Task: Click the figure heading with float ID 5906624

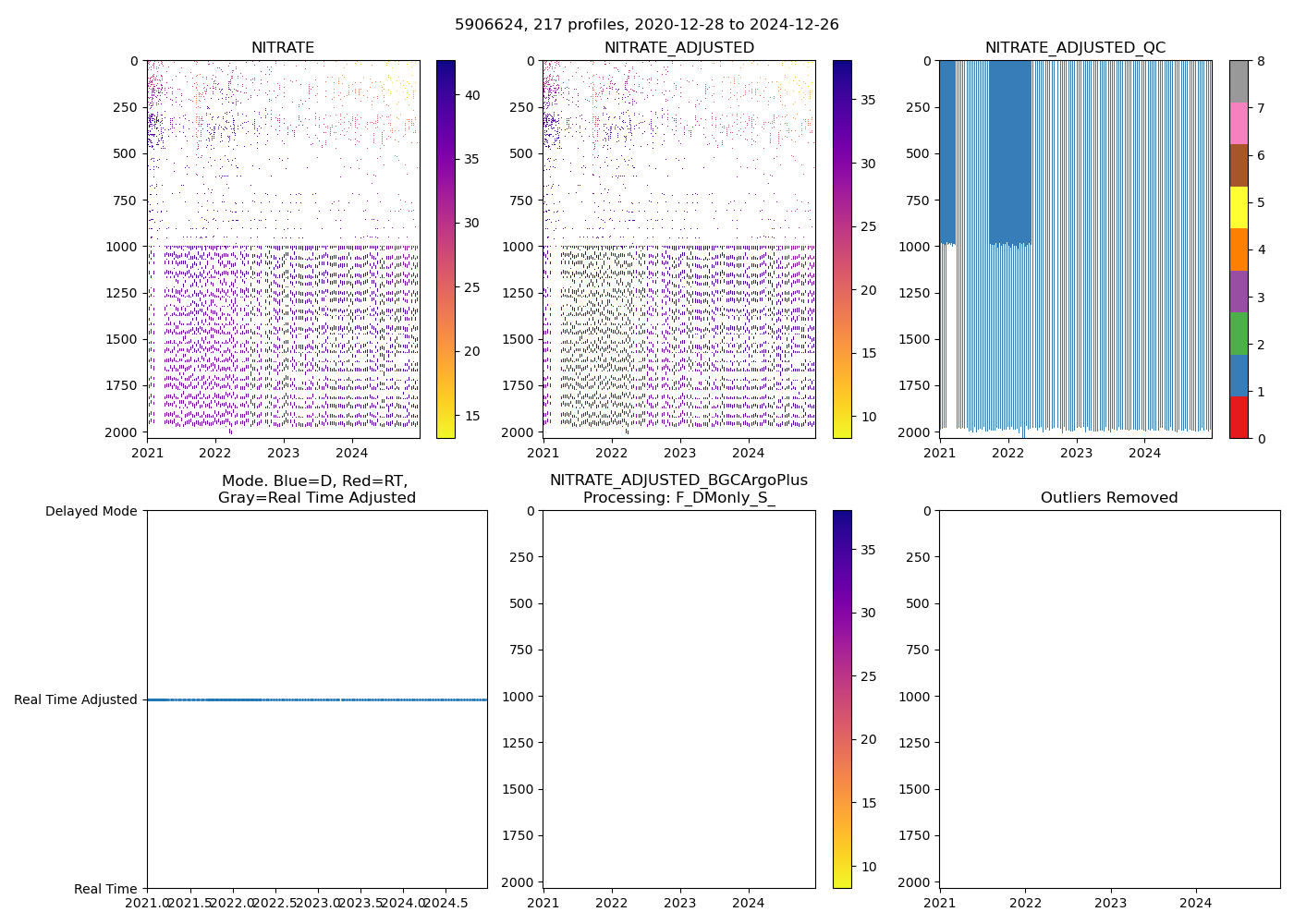Action: coord(647,25)
